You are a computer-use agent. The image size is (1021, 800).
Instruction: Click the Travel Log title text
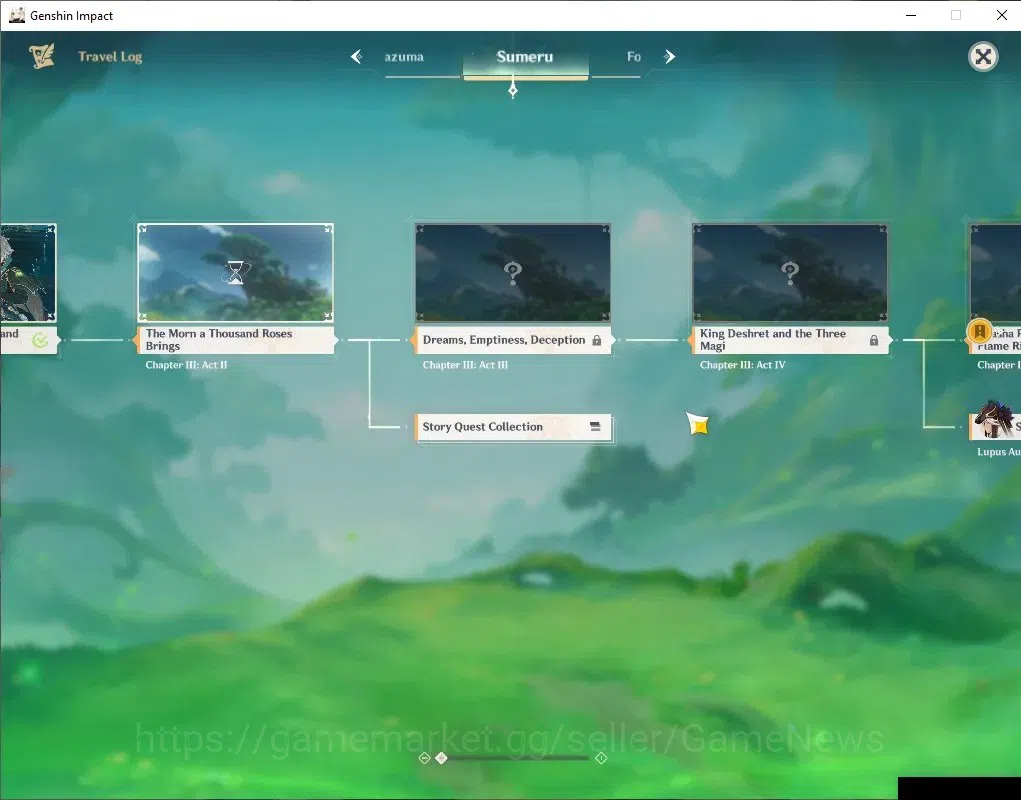click(x=110, y=57)
